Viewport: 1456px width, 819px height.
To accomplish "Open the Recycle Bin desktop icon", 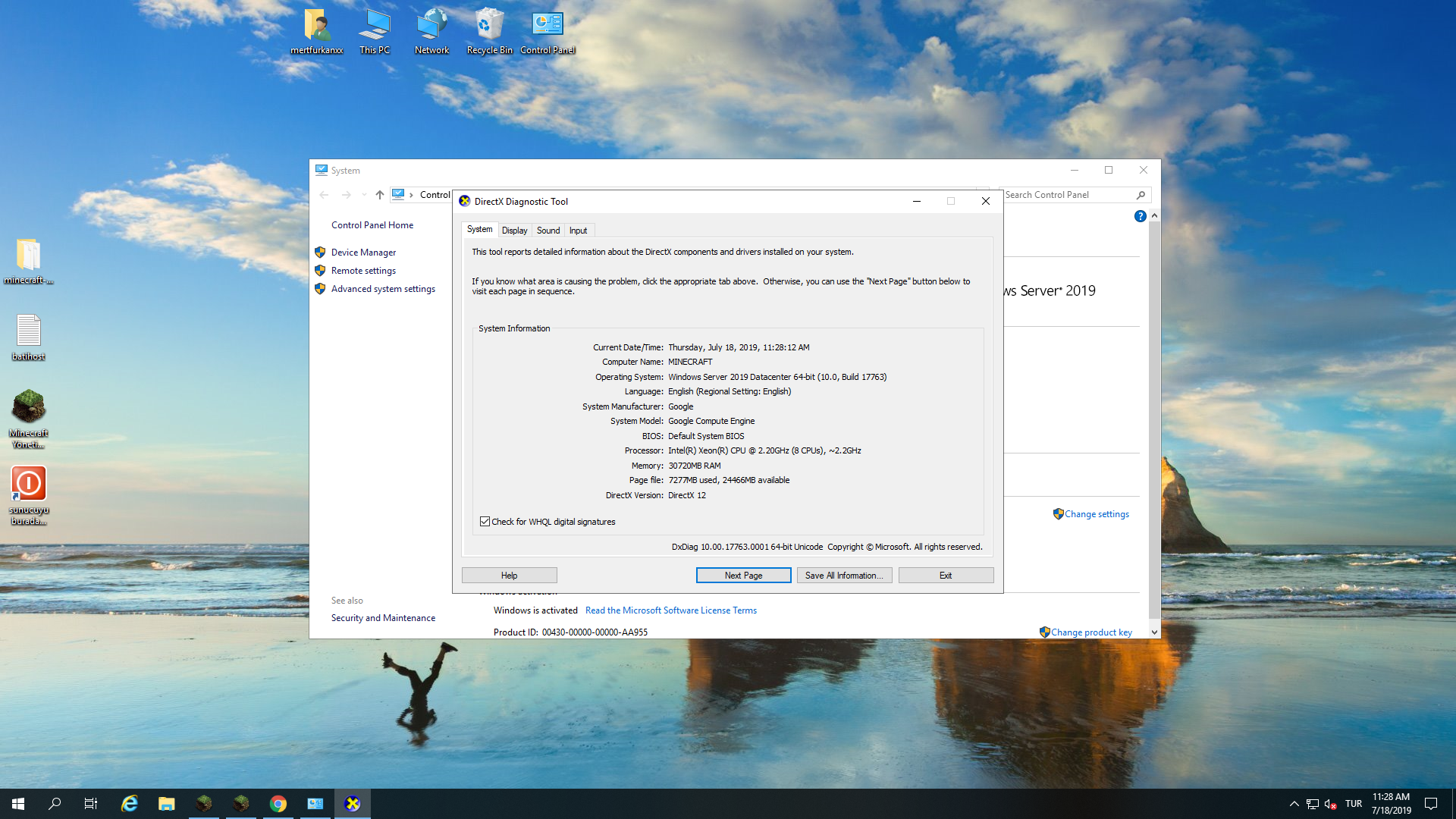I will point(489,31).
